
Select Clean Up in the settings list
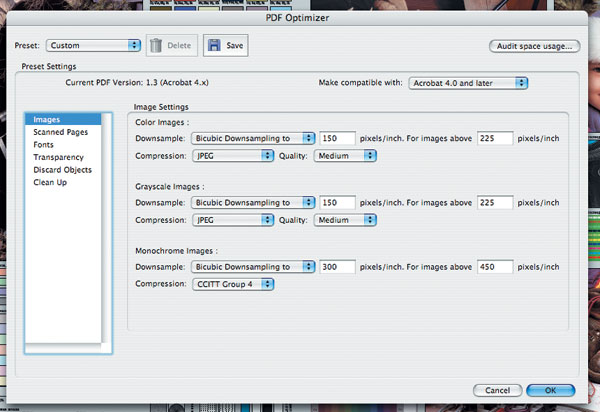(63, 182)
